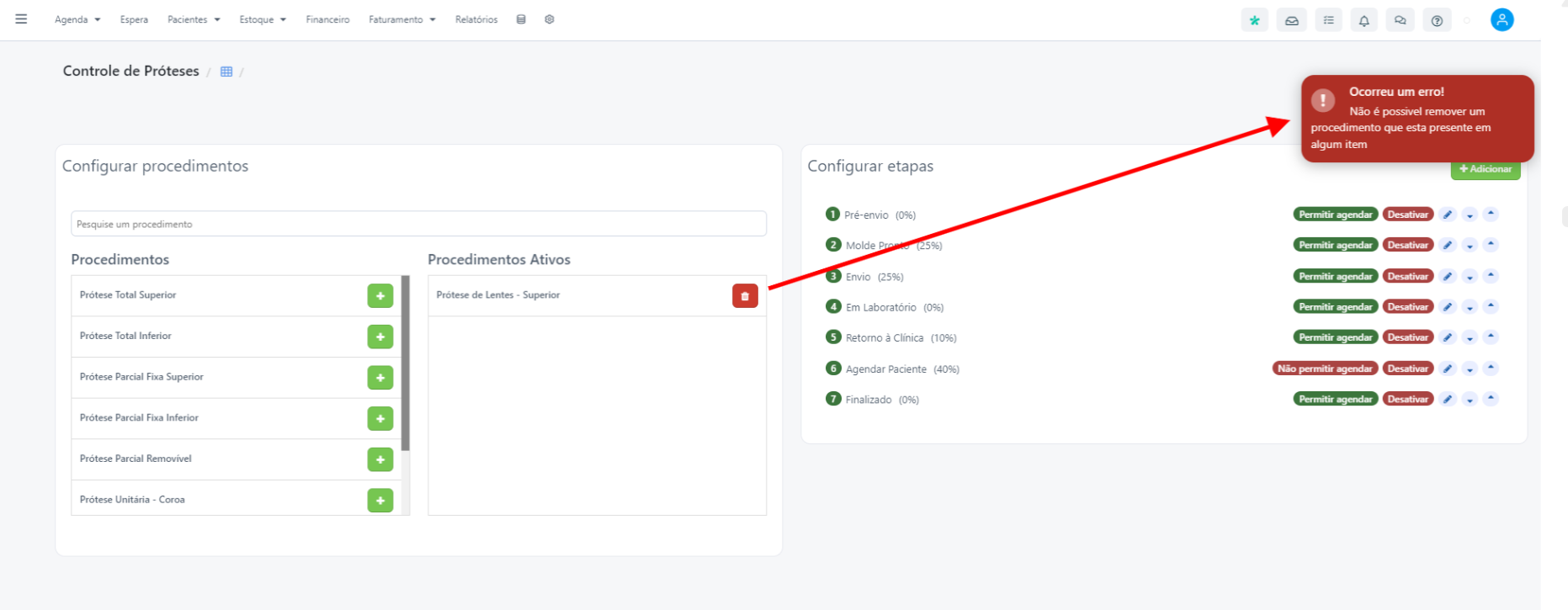Toggle Permitir agendar on Em Laboratório stage
Viewport: 1568px width, 610px height.
point(1336,306)
